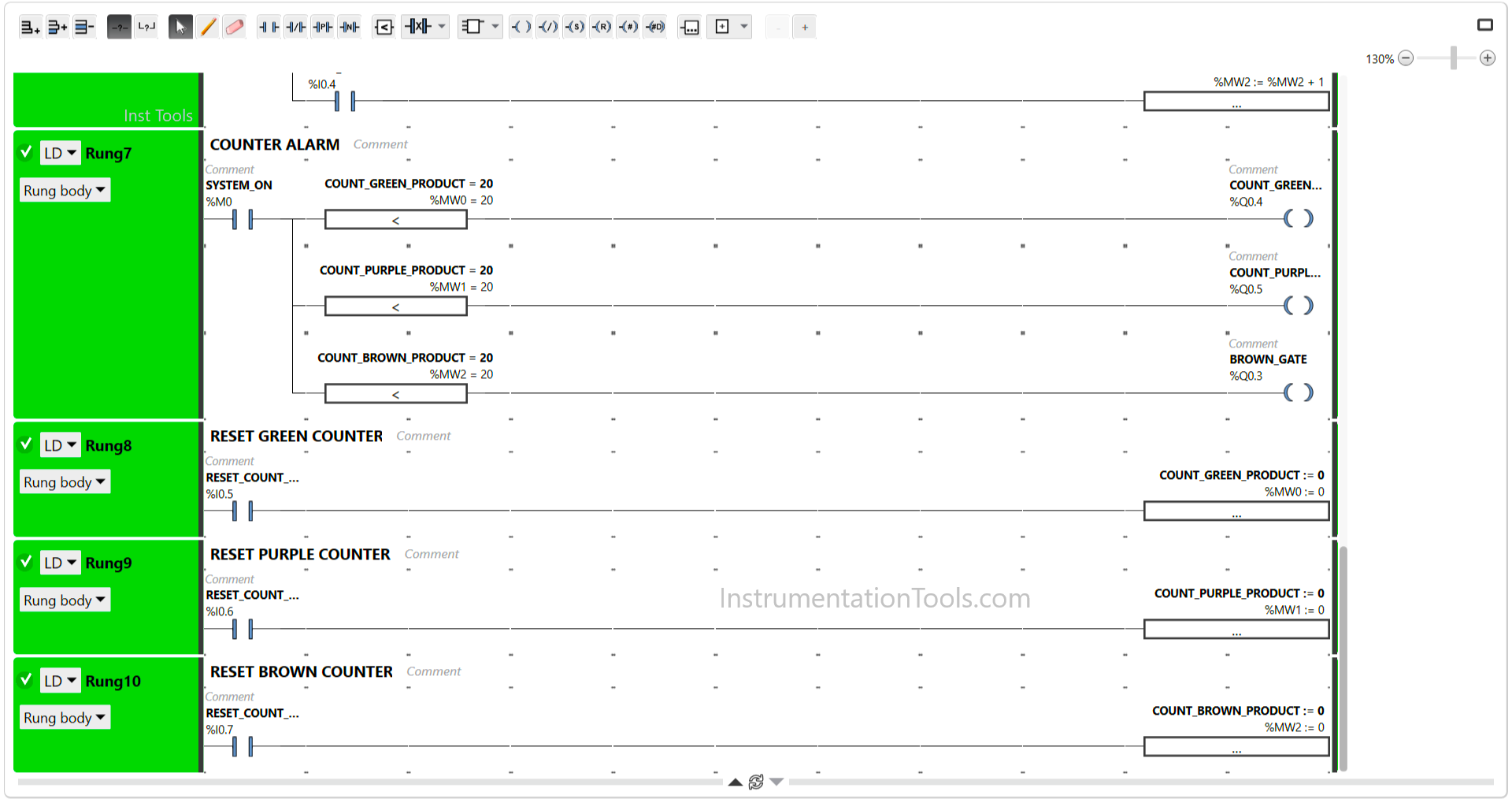Click the zoom slider handle
Viewport: 1512px width, 799px height.
point(1453,58)
